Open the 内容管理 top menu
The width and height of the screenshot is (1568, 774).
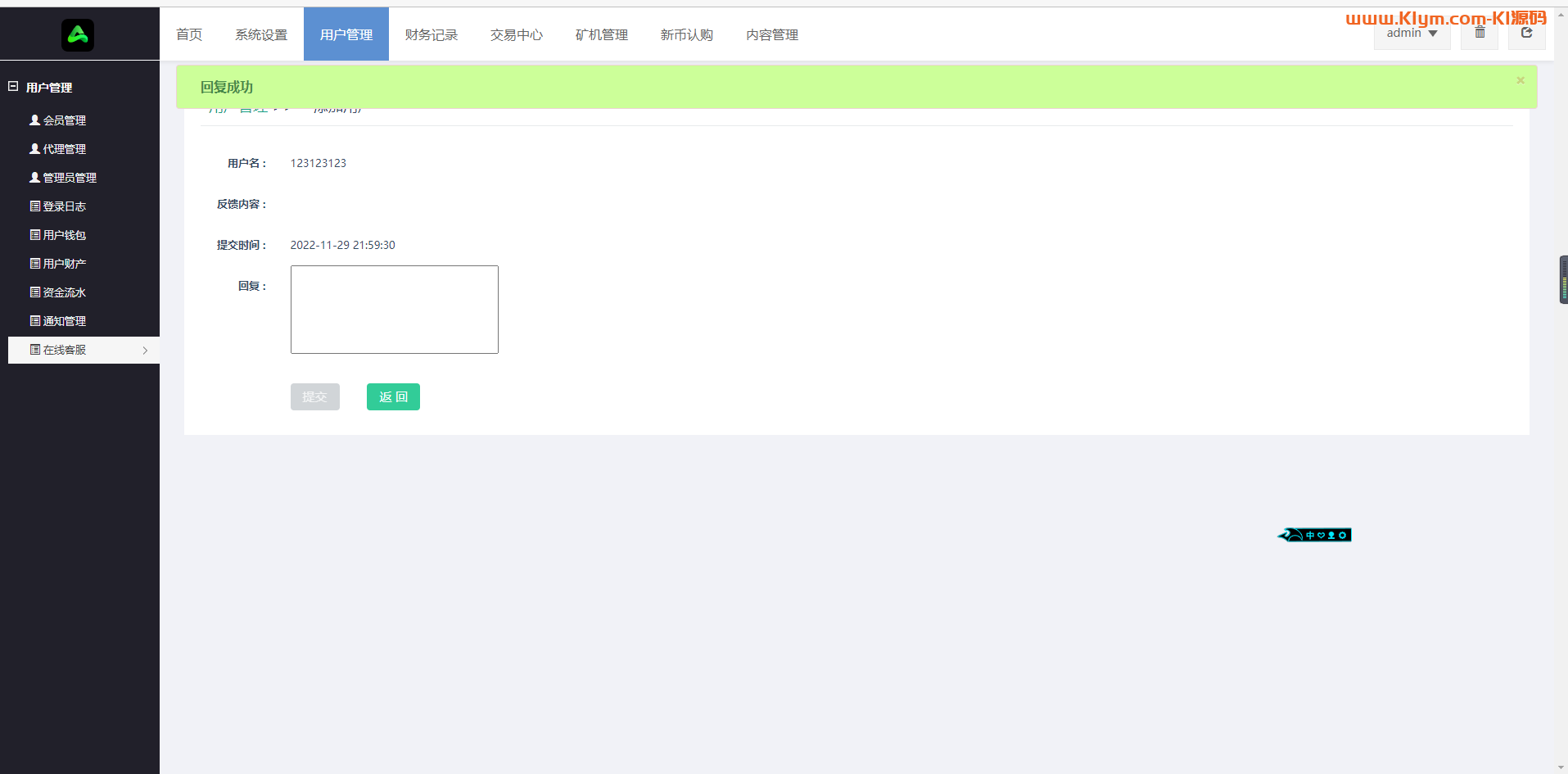click(x=772, y=34)
